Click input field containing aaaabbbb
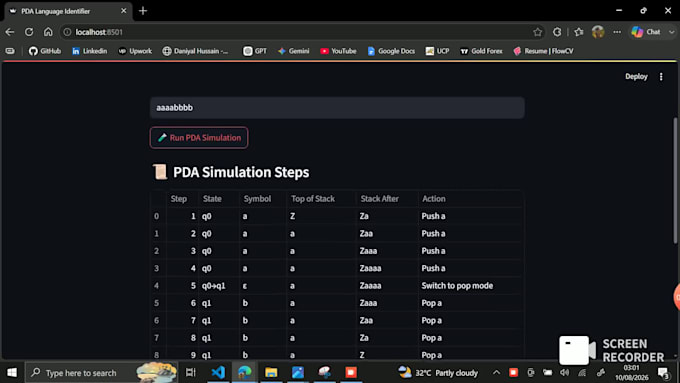The image size is (680, 383). (x=337, y=108)
